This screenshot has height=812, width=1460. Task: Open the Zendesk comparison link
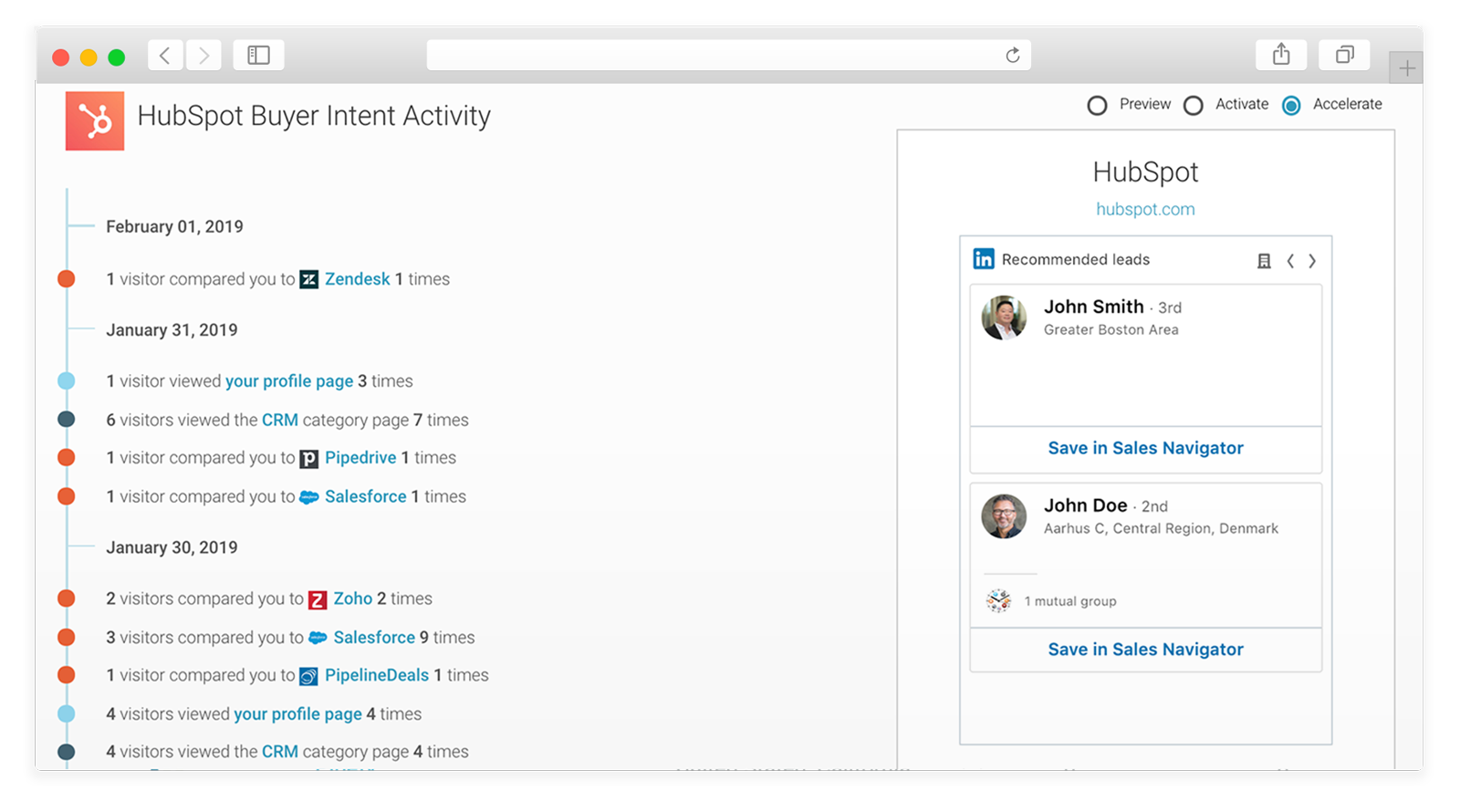[x=357, y=279]
